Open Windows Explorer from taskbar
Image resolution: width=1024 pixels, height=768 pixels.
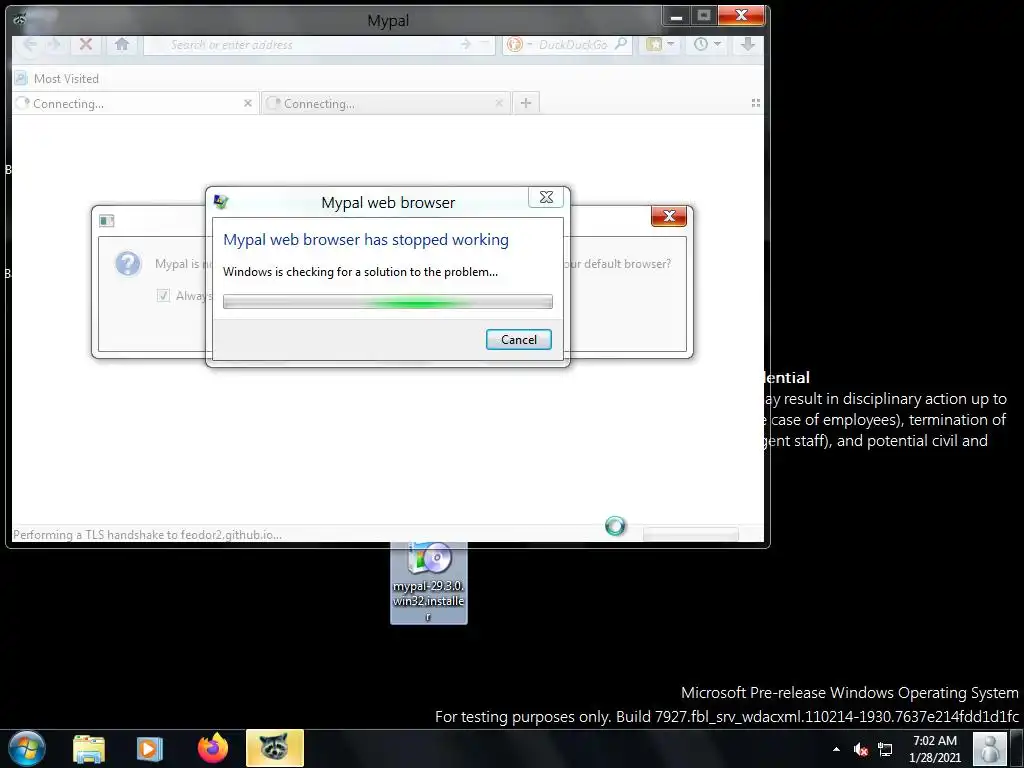89,748
